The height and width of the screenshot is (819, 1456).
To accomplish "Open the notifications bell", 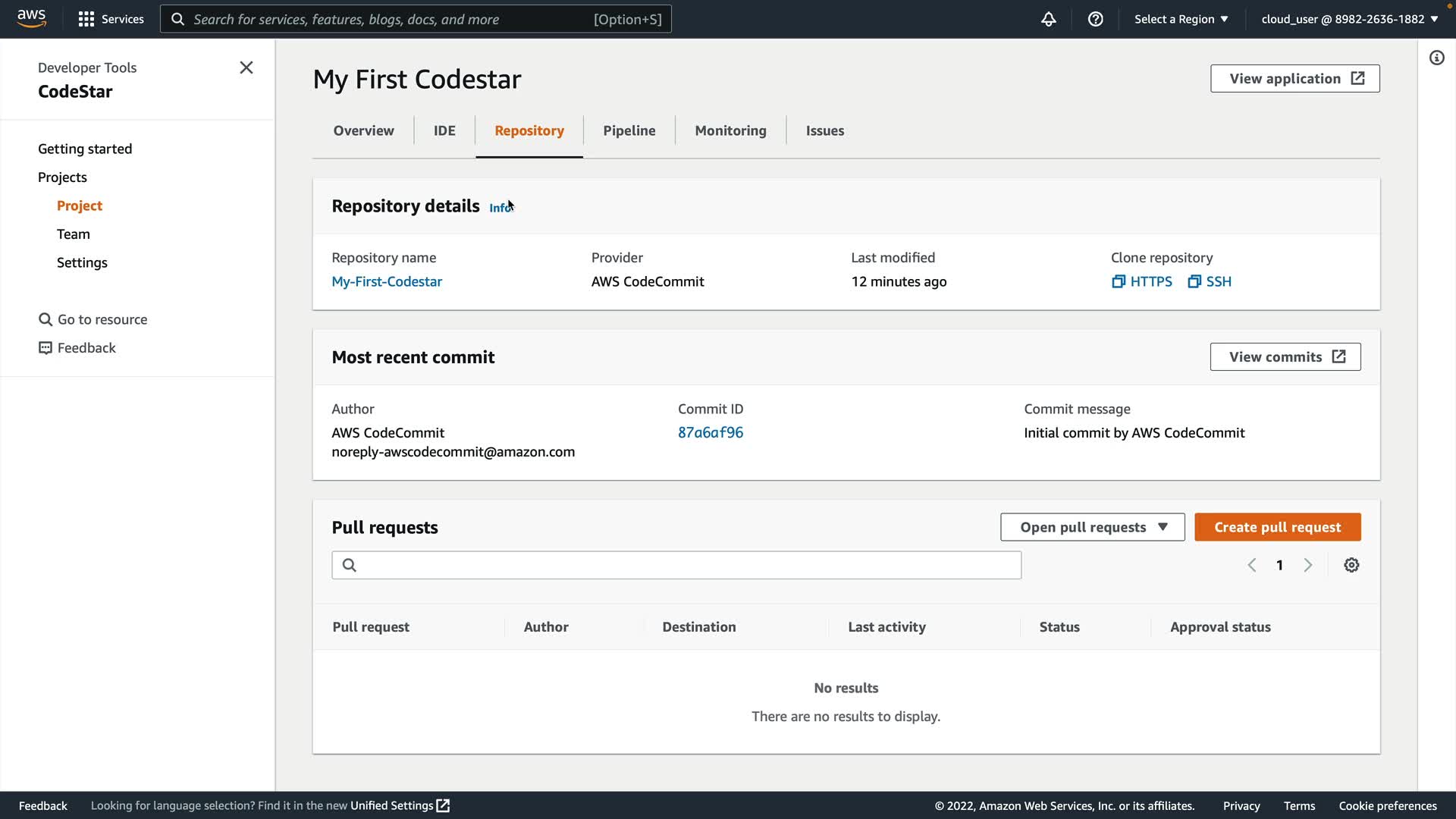I will point(1048,19).
